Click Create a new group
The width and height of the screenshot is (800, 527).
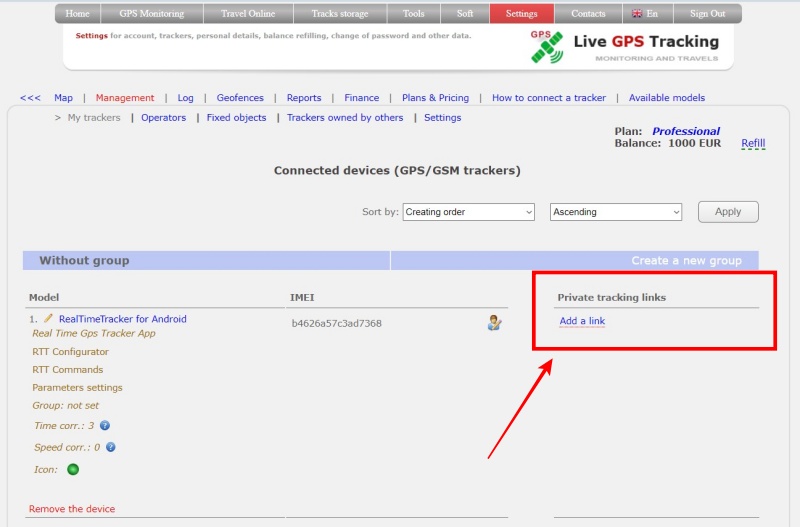click(686, 261)
